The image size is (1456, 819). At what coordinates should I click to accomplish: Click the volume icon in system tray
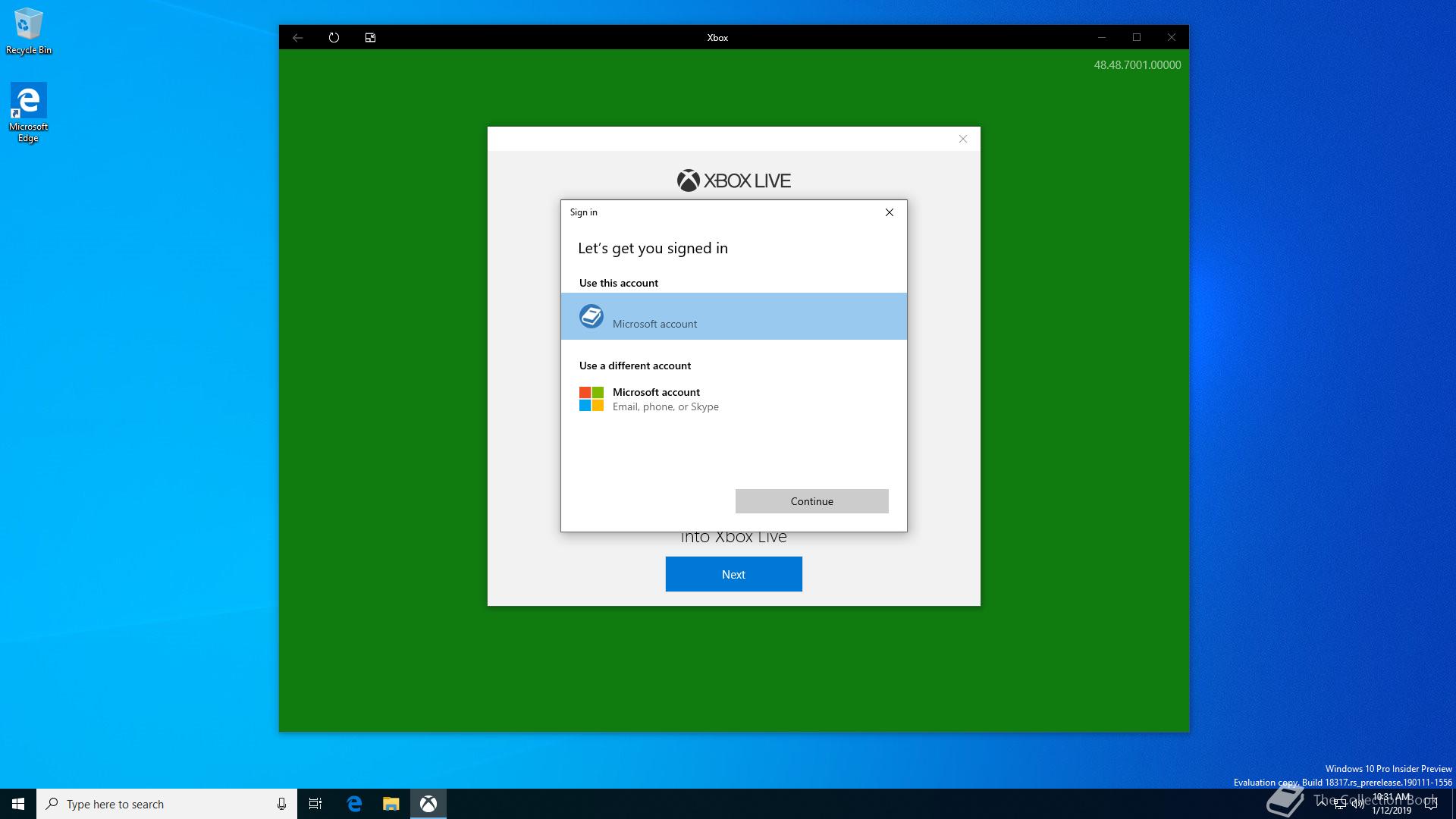point(1357,804)
